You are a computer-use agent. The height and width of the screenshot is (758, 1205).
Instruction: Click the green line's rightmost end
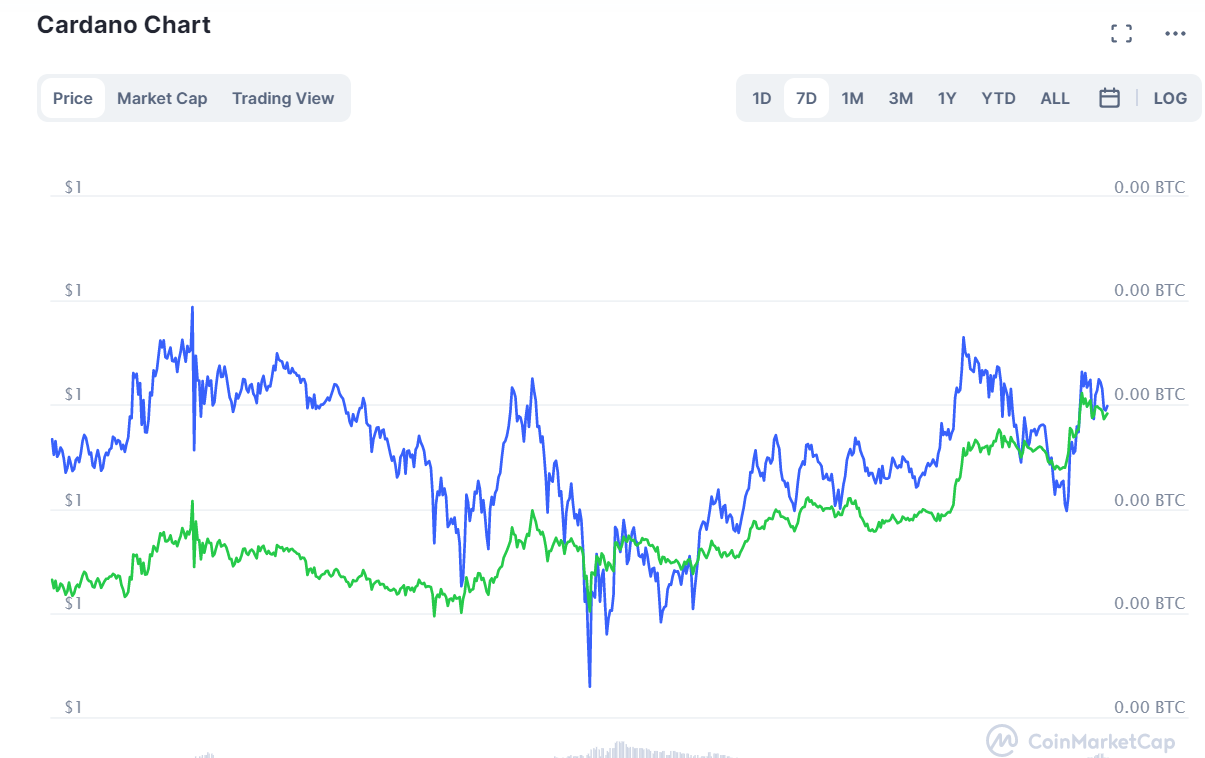coord(1107,413)
